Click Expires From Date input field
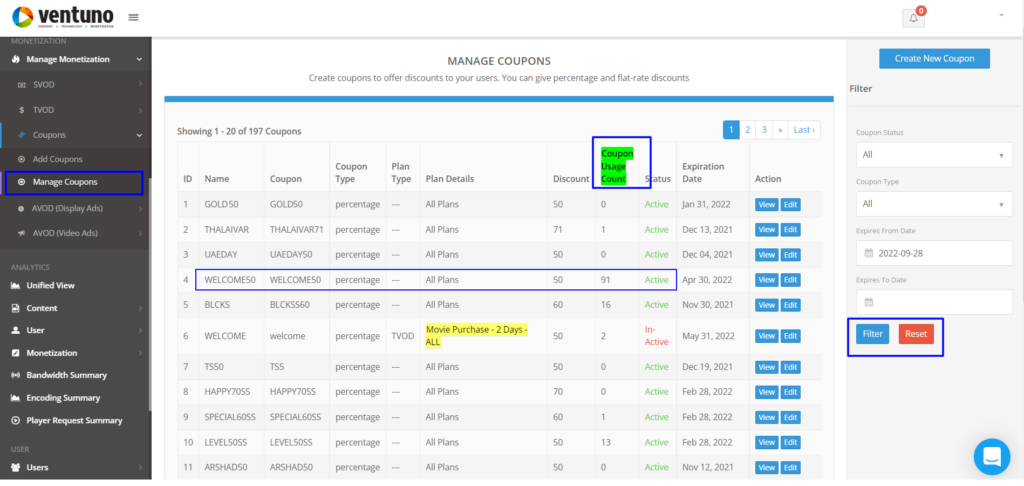Image resolution: width=1024 pixels, height=486 pixels. [x=934, y=253]
